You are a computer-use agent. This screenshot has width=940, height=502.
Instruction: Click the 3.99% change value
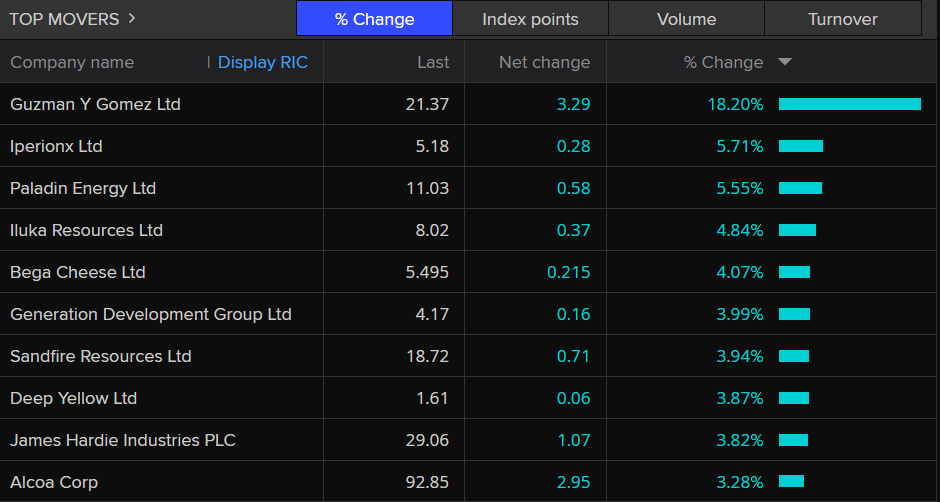(x=740, y=314)
